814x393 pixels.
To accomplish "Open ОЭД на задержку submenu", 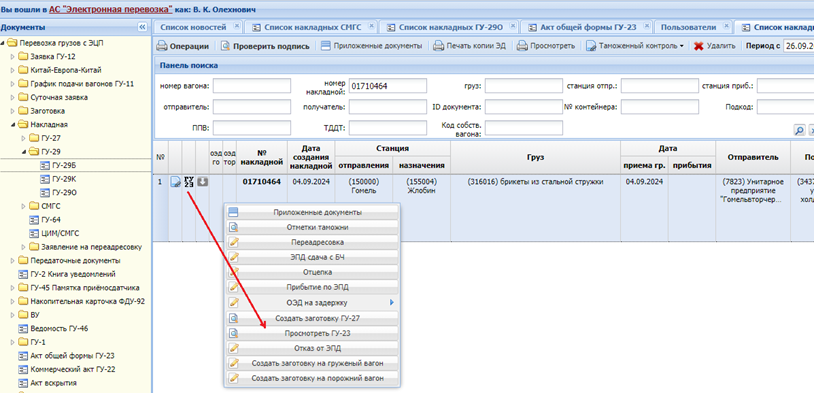I will point(313,302).
